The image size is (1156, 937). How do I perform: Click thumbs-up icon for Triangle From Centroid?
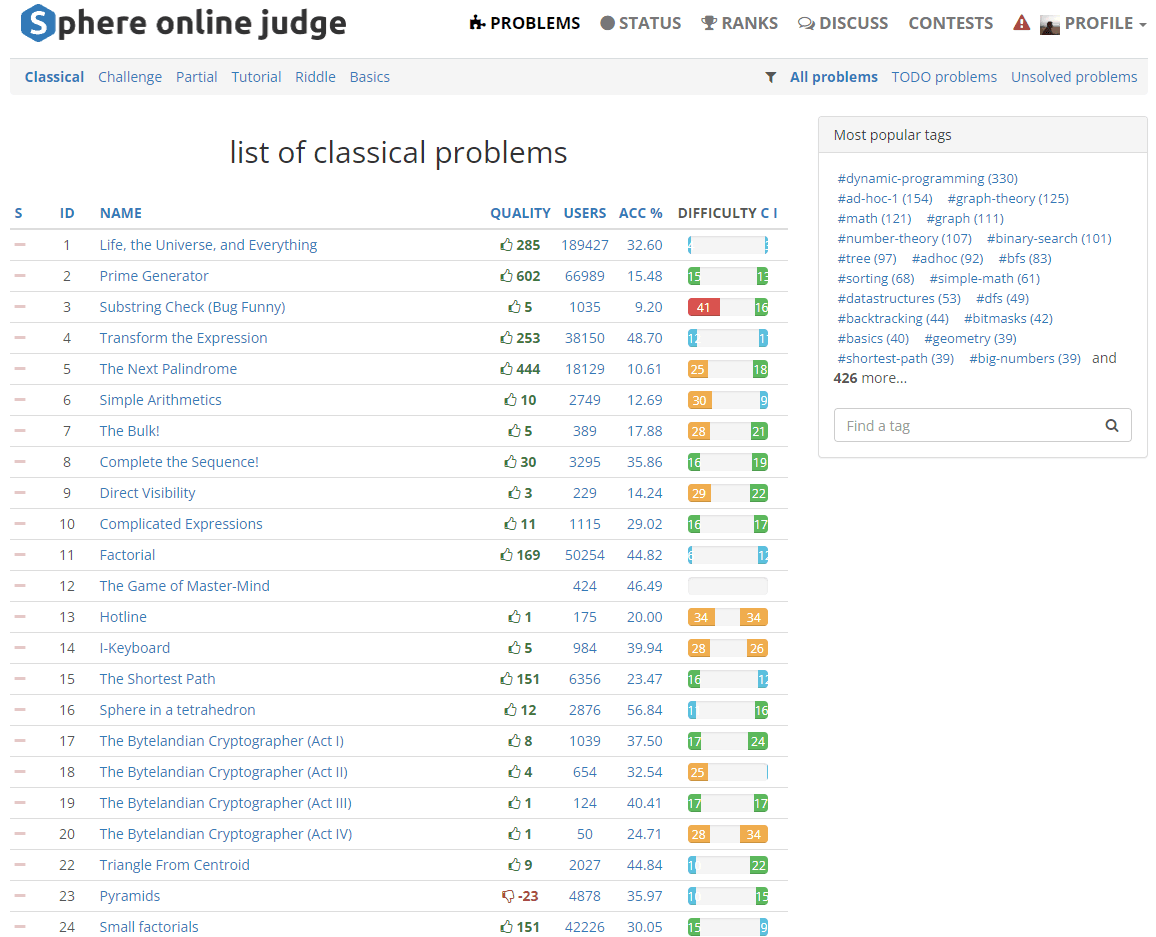coord(515,864)
